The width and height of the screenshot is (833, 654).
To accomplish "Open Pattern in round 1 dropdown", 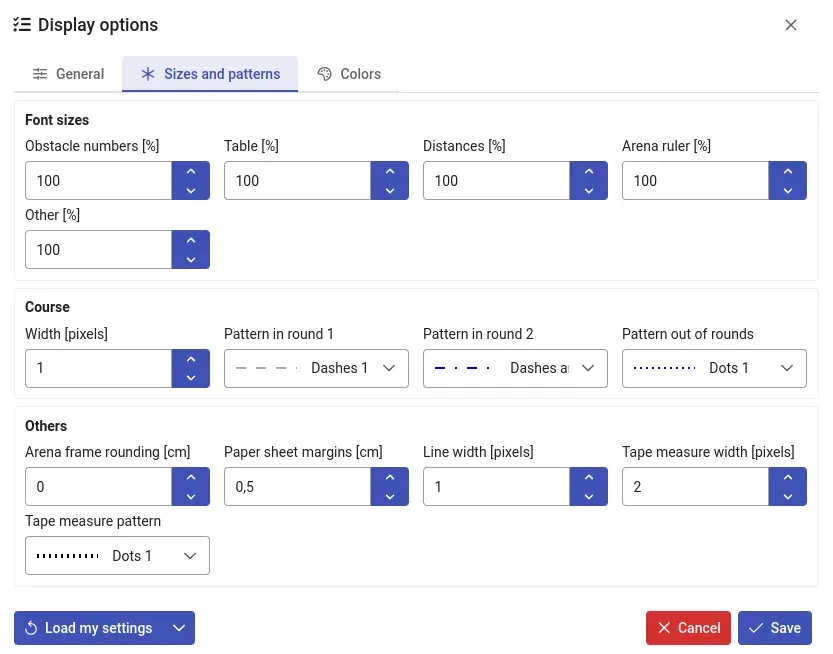I will click(x=316, y=368).
